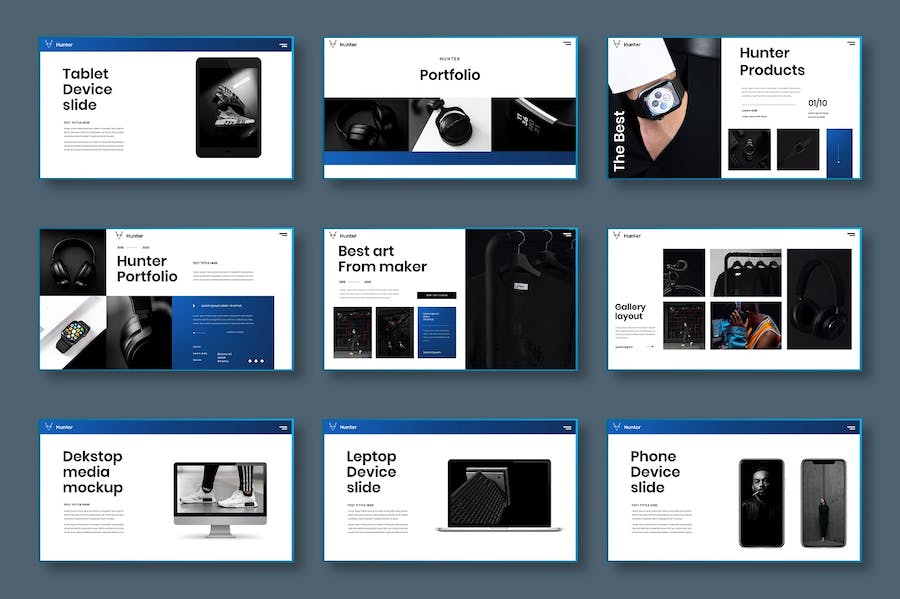Click the black button on Best art slide
The width and height of the screenshot is (900, 599).
click(x=437, y=295)
